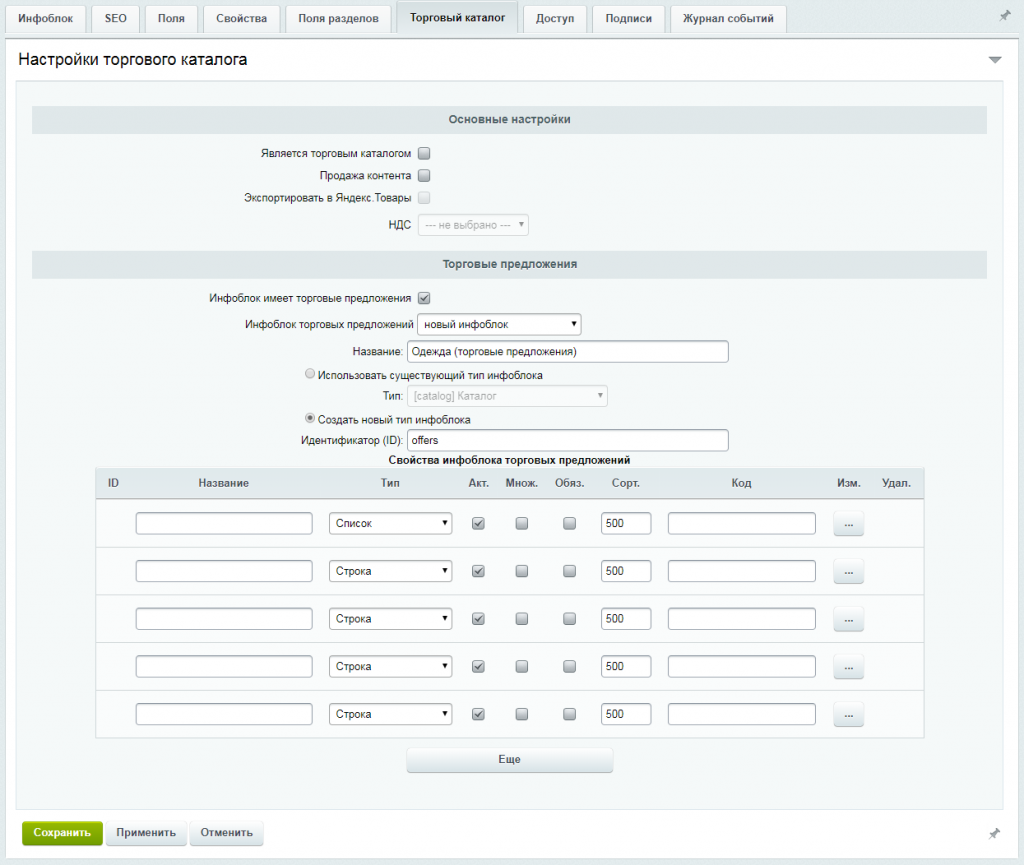Click the Код field in the Список row

[741, 524]
